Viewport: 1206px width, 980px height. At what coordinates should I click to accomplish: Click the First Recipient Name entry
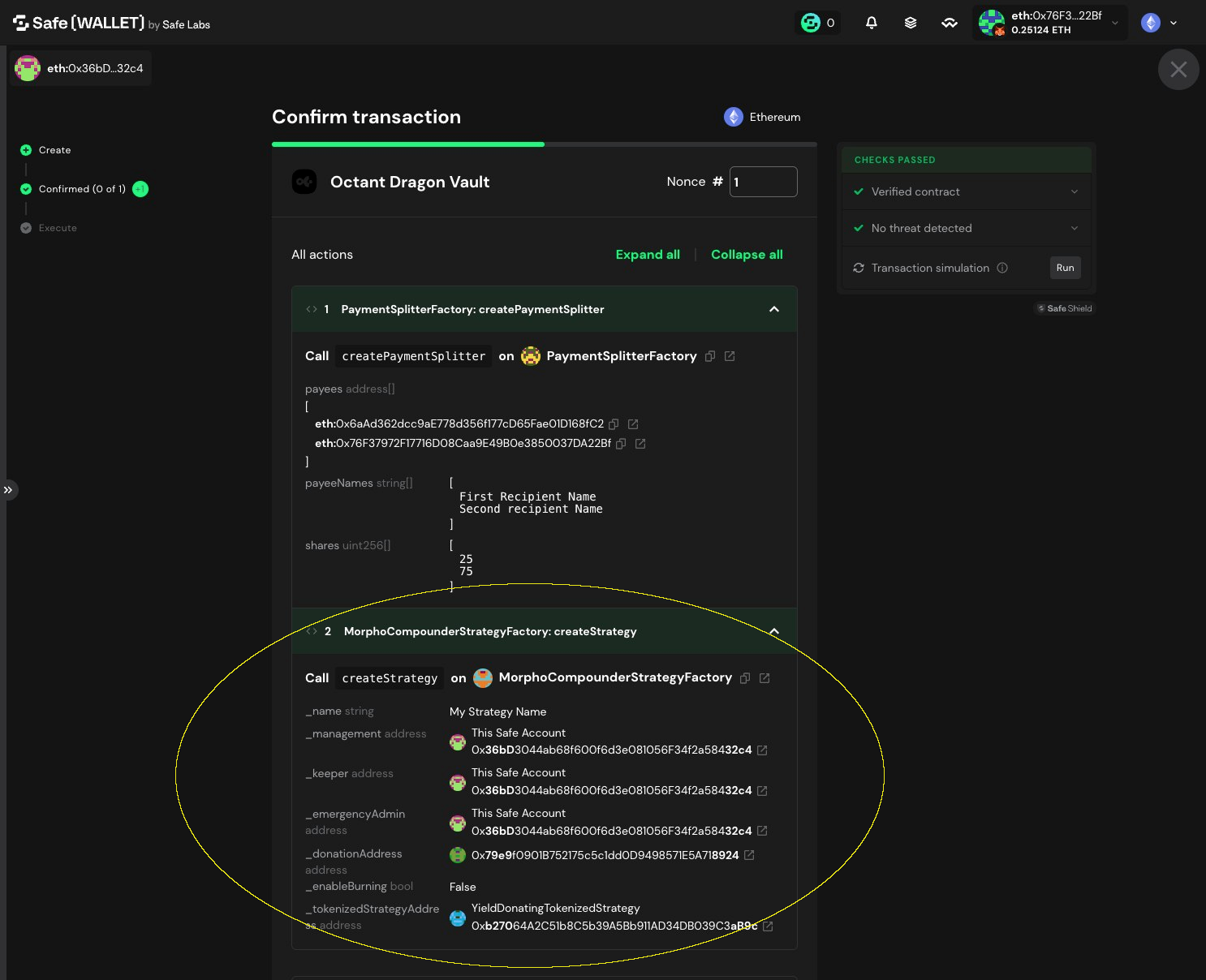[x=528, y=496]
